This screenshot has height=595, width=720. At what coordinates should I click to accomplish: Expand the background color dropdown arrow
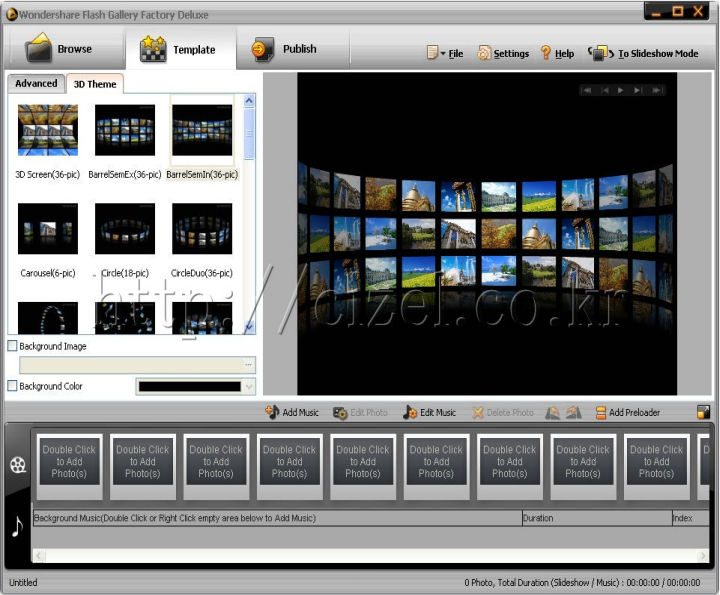coord(249,386)
